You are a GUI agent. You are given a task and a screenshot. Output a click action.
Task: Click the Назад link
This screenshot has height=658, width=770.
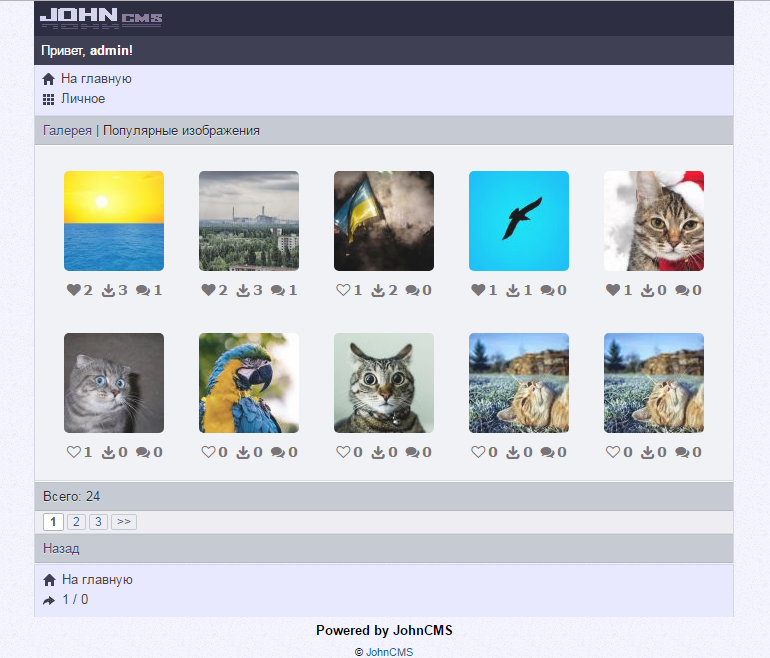click(61, 548)
